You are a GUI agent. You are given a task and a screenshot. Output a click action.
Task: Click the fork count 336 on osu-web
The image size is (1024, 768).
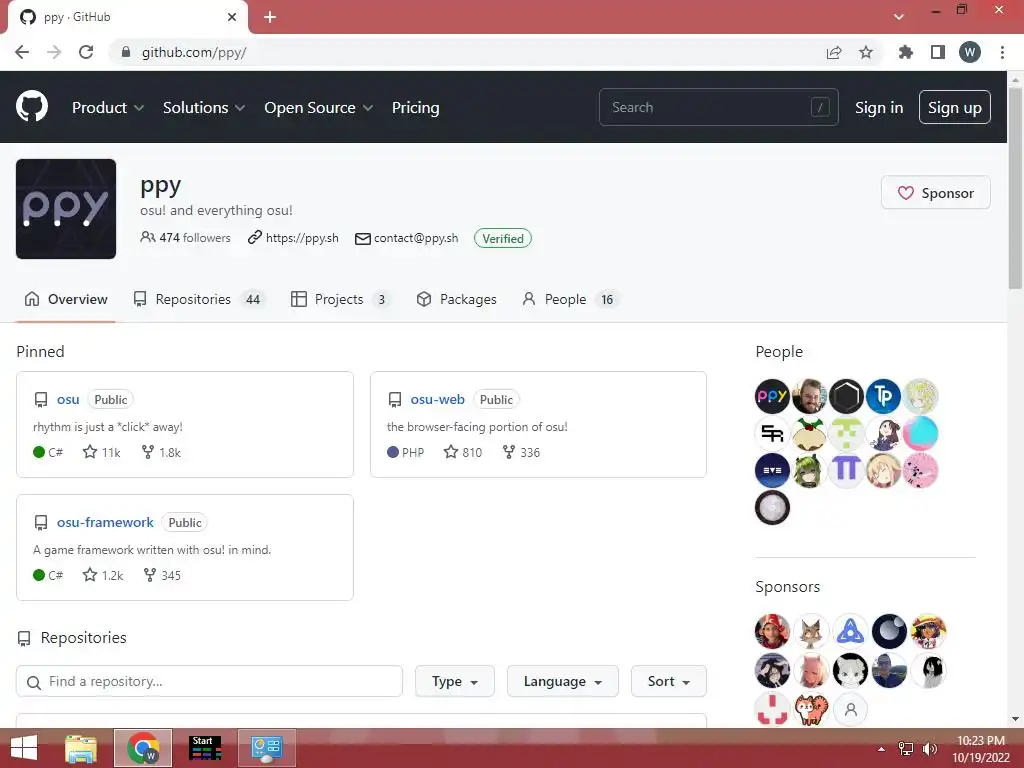(521, 452)
